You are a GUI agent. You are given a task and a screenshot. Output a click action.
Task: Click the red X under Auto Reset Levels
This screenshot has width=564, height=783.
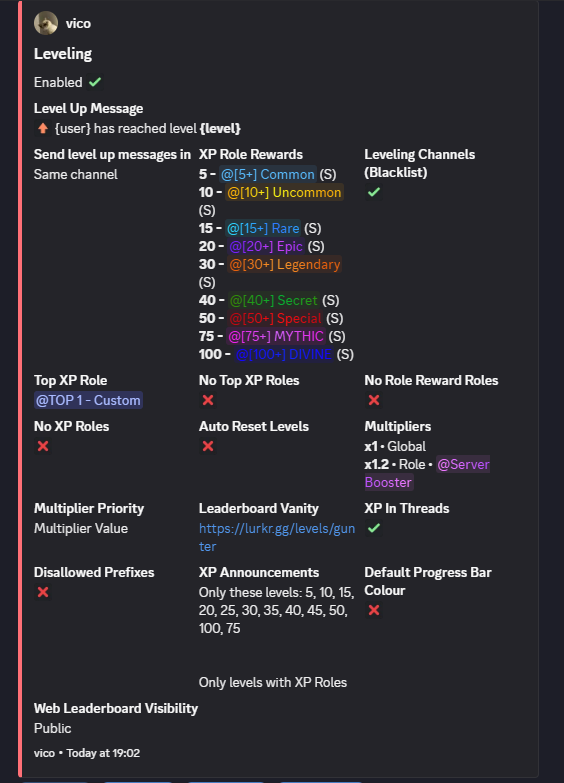coord(208,446)
